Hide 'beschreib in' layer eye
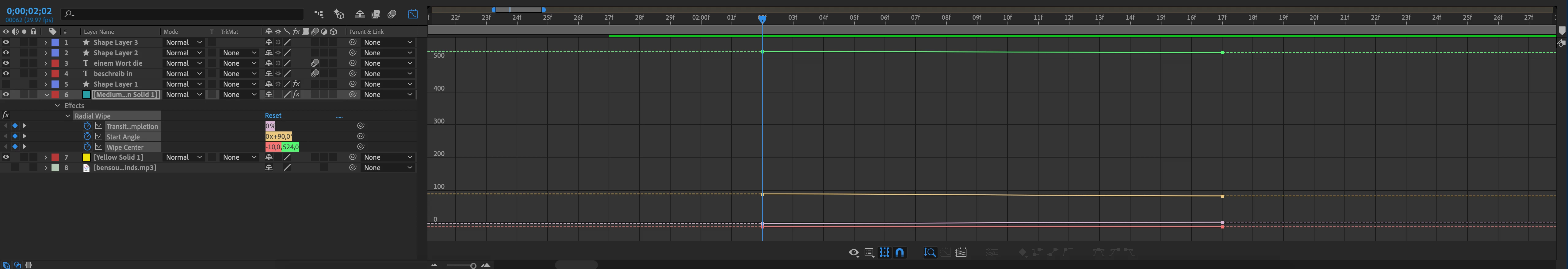Viewport: 1568px width, 269px height. pos(6,74)
